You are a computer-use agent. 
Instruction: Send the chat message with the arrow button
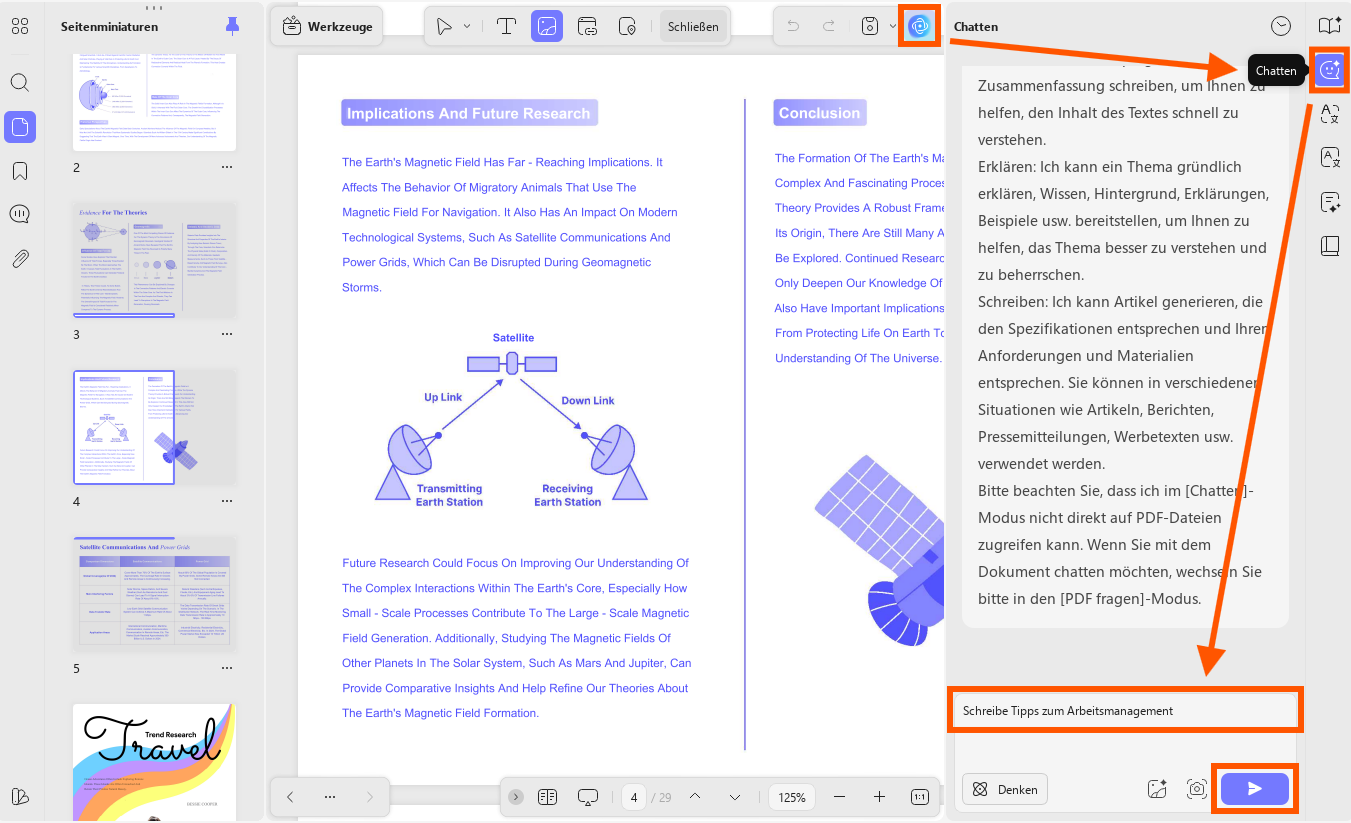point(1255,789)
